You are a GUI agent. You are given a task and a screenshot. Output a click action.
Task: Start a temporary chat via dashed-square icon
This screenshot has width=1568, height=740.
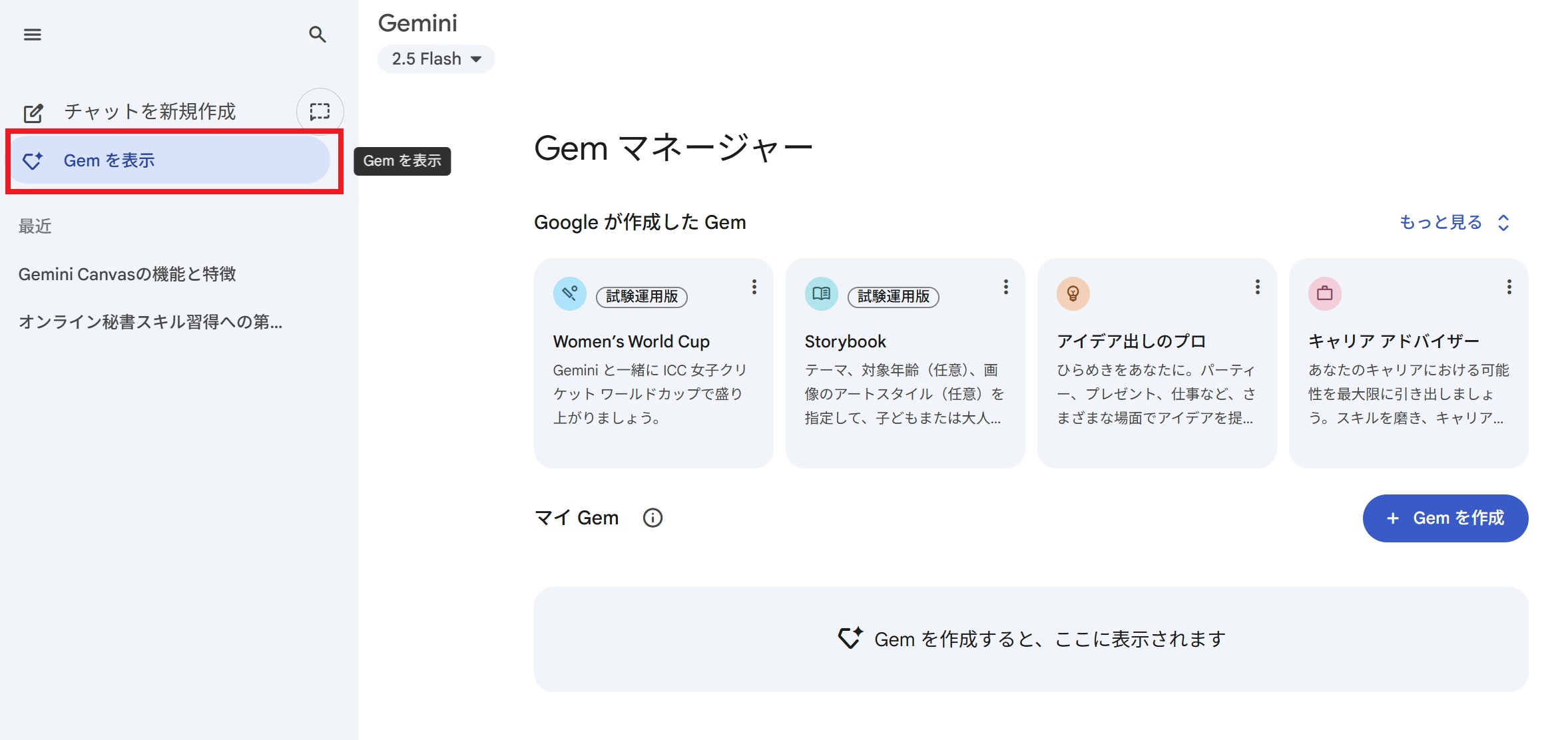320,112
